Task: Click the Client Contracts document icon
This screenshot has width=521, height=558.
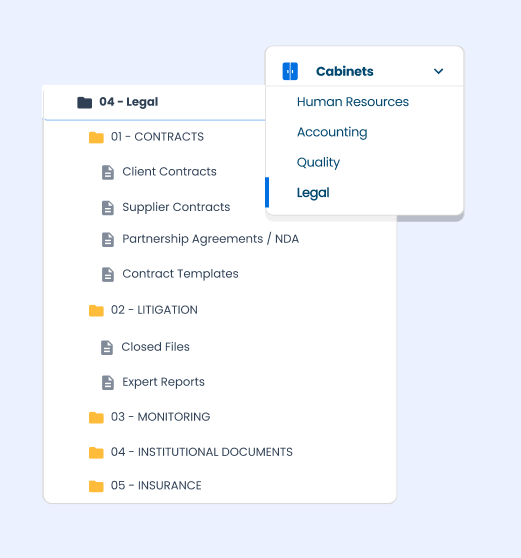Action: coord(108,172)
